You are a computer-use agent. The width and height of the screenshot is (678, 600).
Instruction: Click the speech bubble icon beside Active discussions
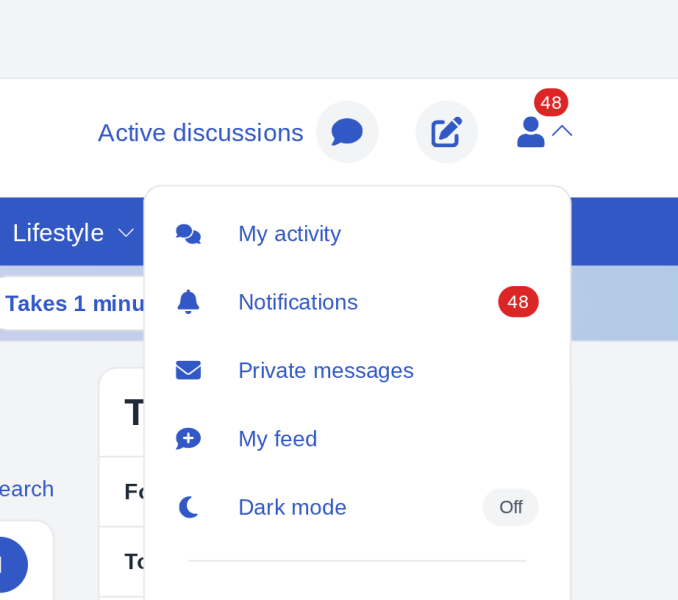[x=346, y=132]
